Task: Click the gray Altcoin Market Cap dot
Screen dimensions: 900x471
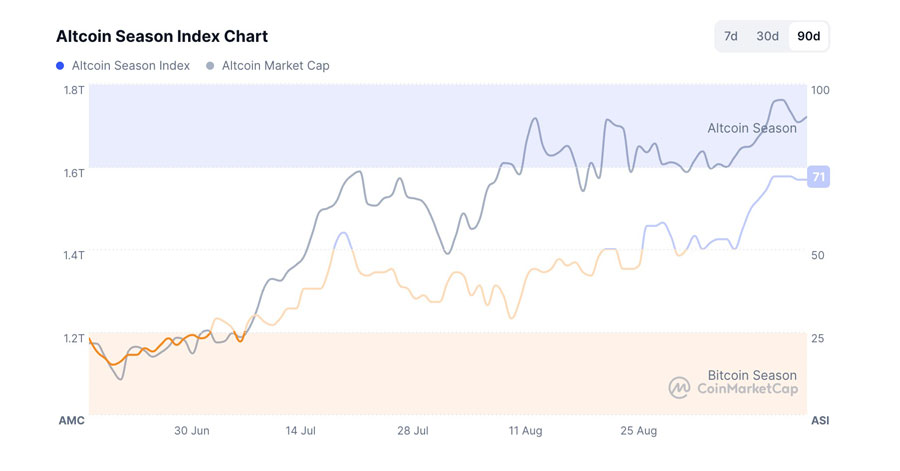Action: (x=209, y=66)
